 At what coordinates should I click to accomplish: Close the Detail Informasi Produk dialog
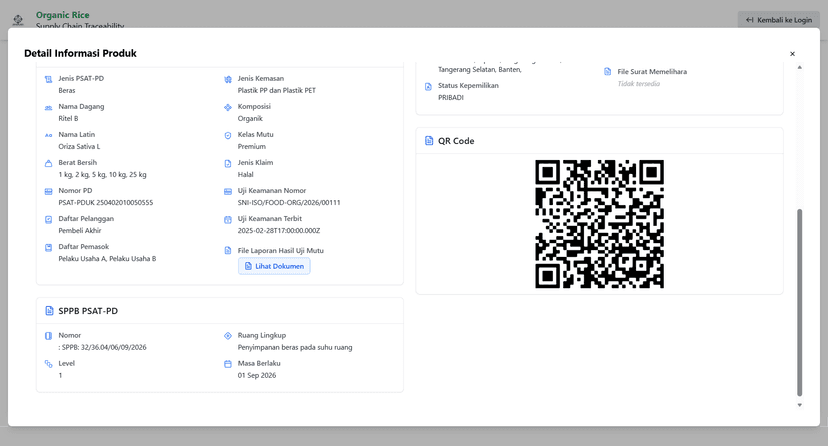pos(792,54)
